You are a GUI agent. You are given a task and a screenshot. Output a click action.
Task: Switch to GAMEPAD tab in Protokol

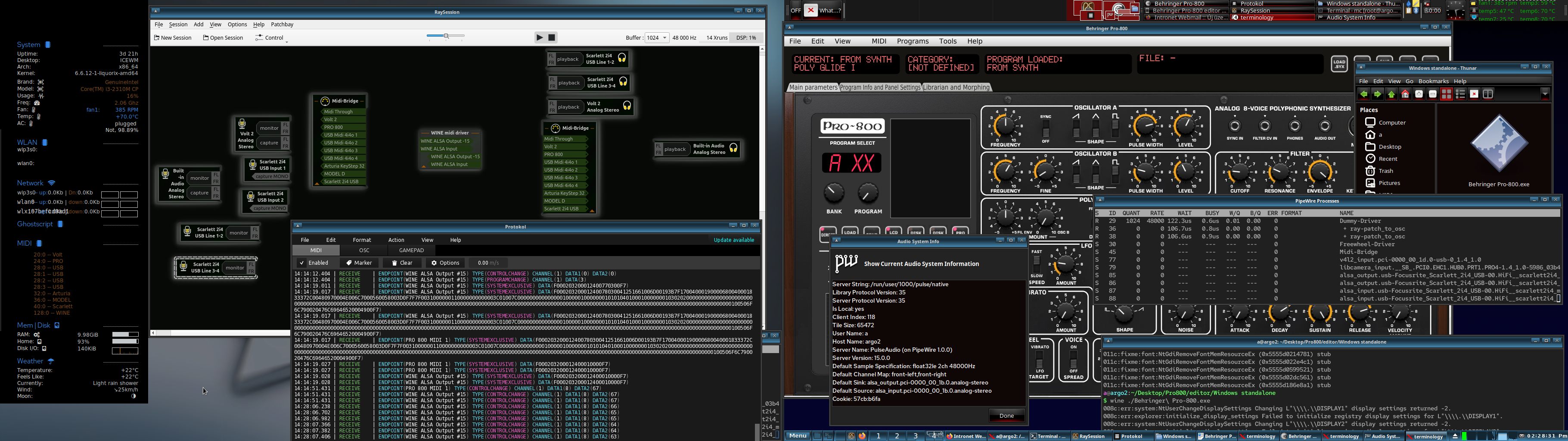(411, 250)
